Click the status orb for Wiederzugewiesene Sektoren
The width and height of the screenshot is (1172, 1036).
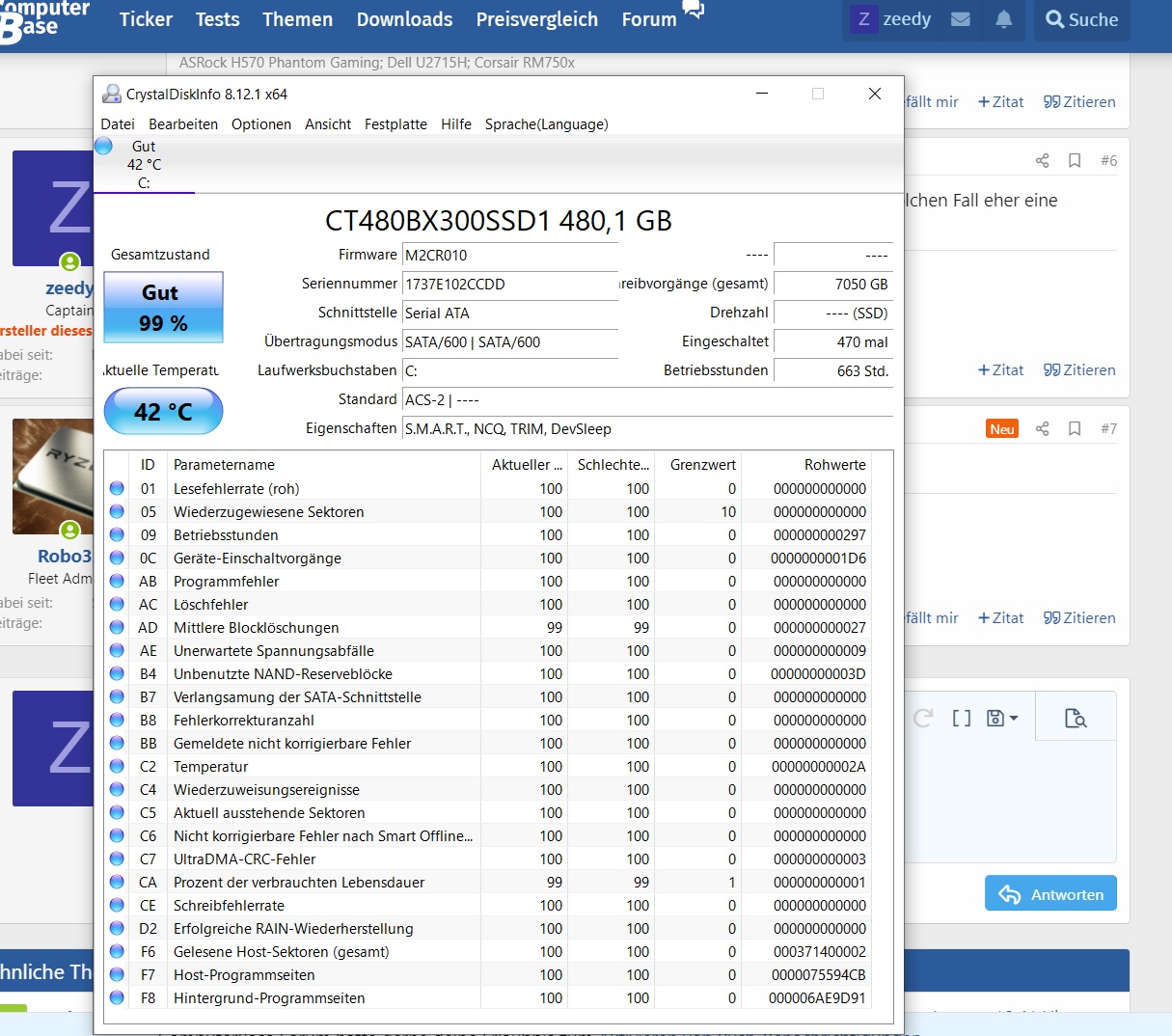(x=117, y=511)
